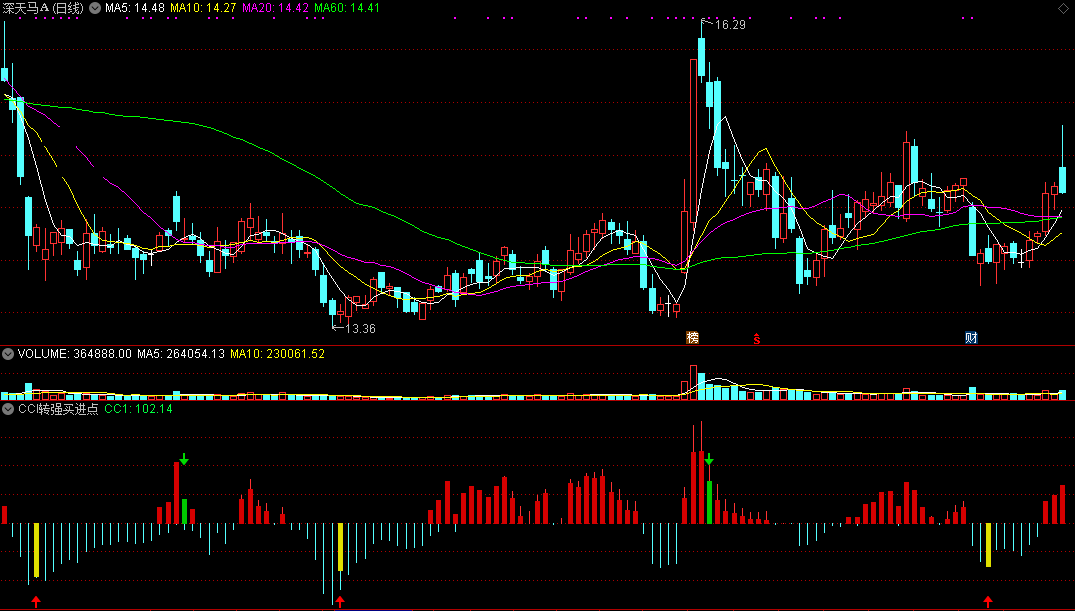The height and width of the screenshot is (611, 1075).
Task: Click the VOLUME: 364888.00 readout
Action: point(75,354)
